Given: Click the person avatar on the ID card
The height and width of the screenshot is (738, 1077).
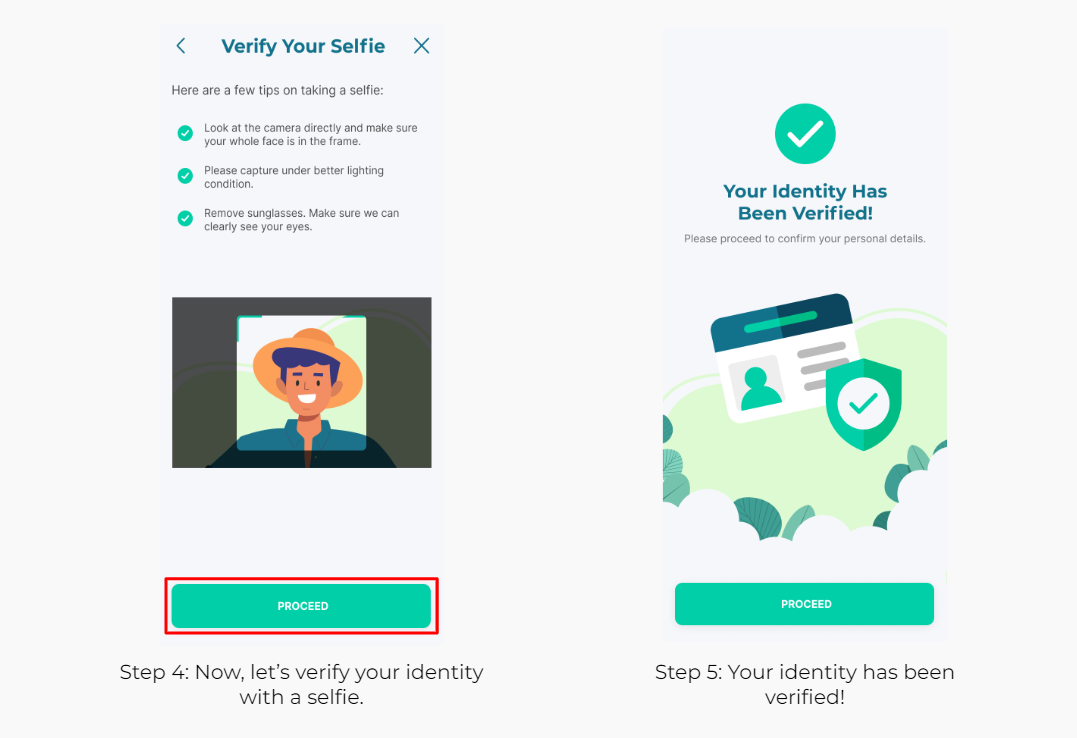Looking at the screenshot, I should click(x=757, y=389).
